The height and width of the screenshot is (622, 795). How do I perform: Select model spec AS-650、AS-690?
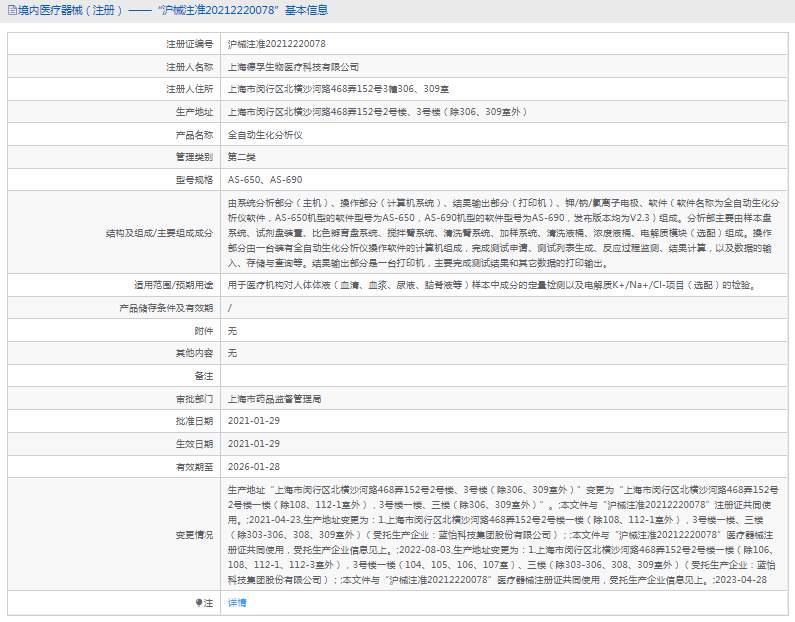pos(265,180)
